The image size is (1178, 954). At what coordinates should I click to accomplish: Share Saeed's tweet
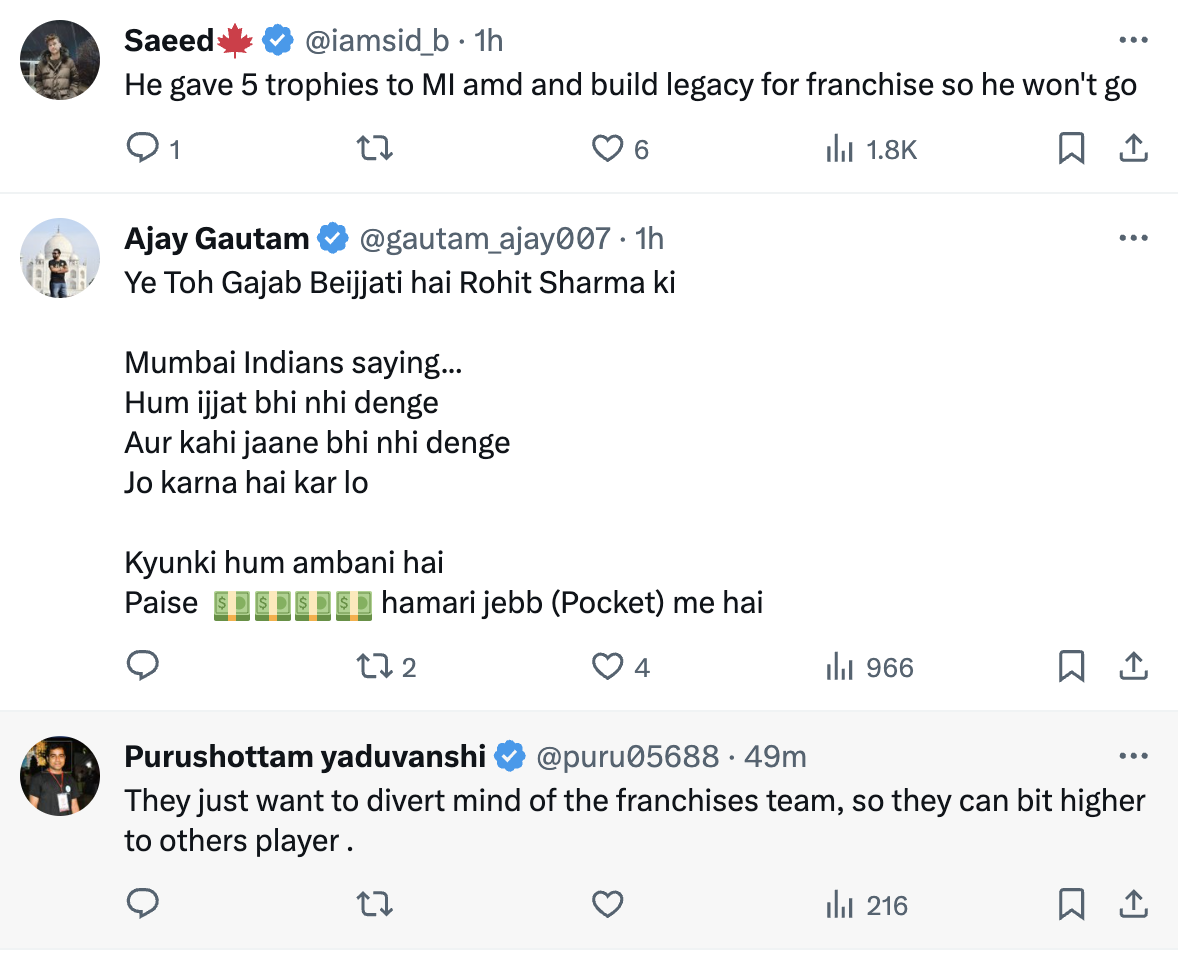point(1132,149)
